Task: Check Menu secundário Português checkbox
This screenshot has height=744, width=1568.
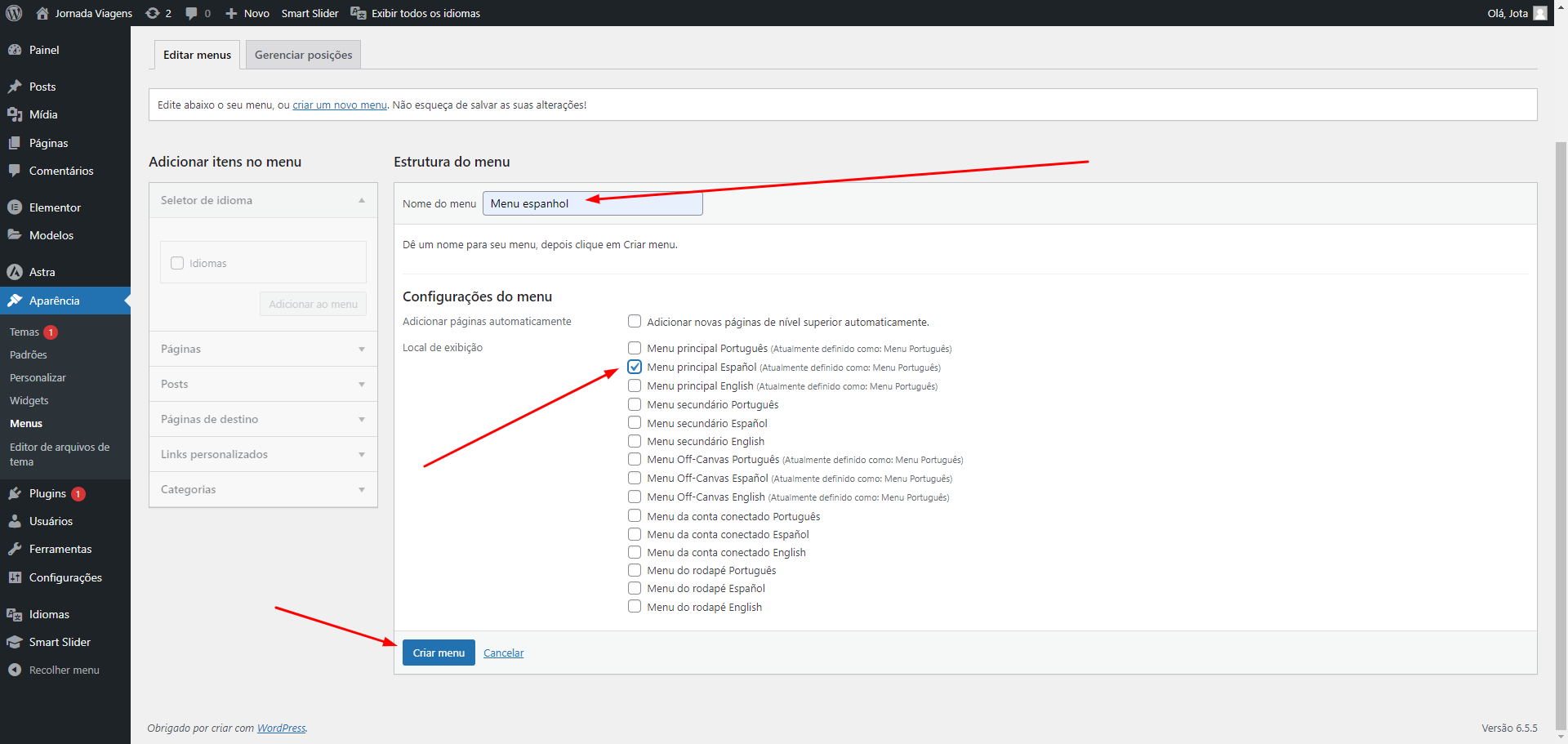Action: point(635,404)
